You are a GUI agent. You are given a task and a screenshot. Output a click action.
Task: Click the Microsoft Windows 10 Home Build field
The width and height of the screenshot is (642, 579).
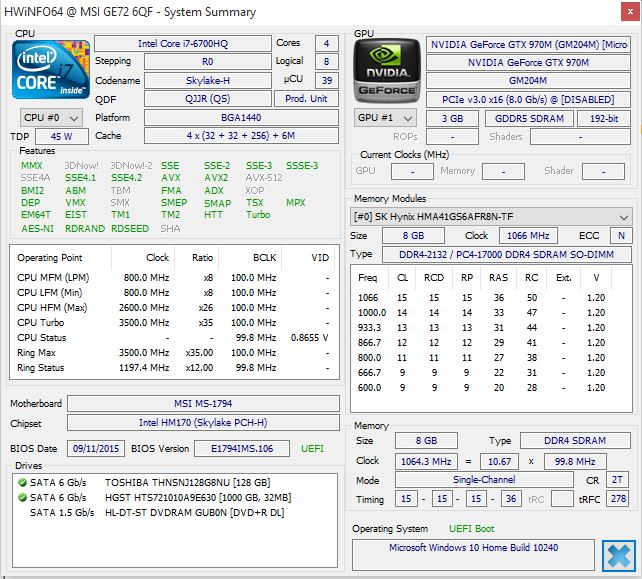point(473,554)
